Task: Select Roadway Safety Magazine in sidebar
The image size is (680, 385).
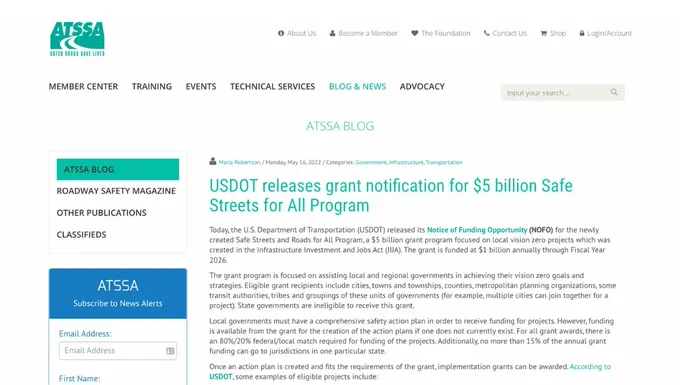Action: 116,191
